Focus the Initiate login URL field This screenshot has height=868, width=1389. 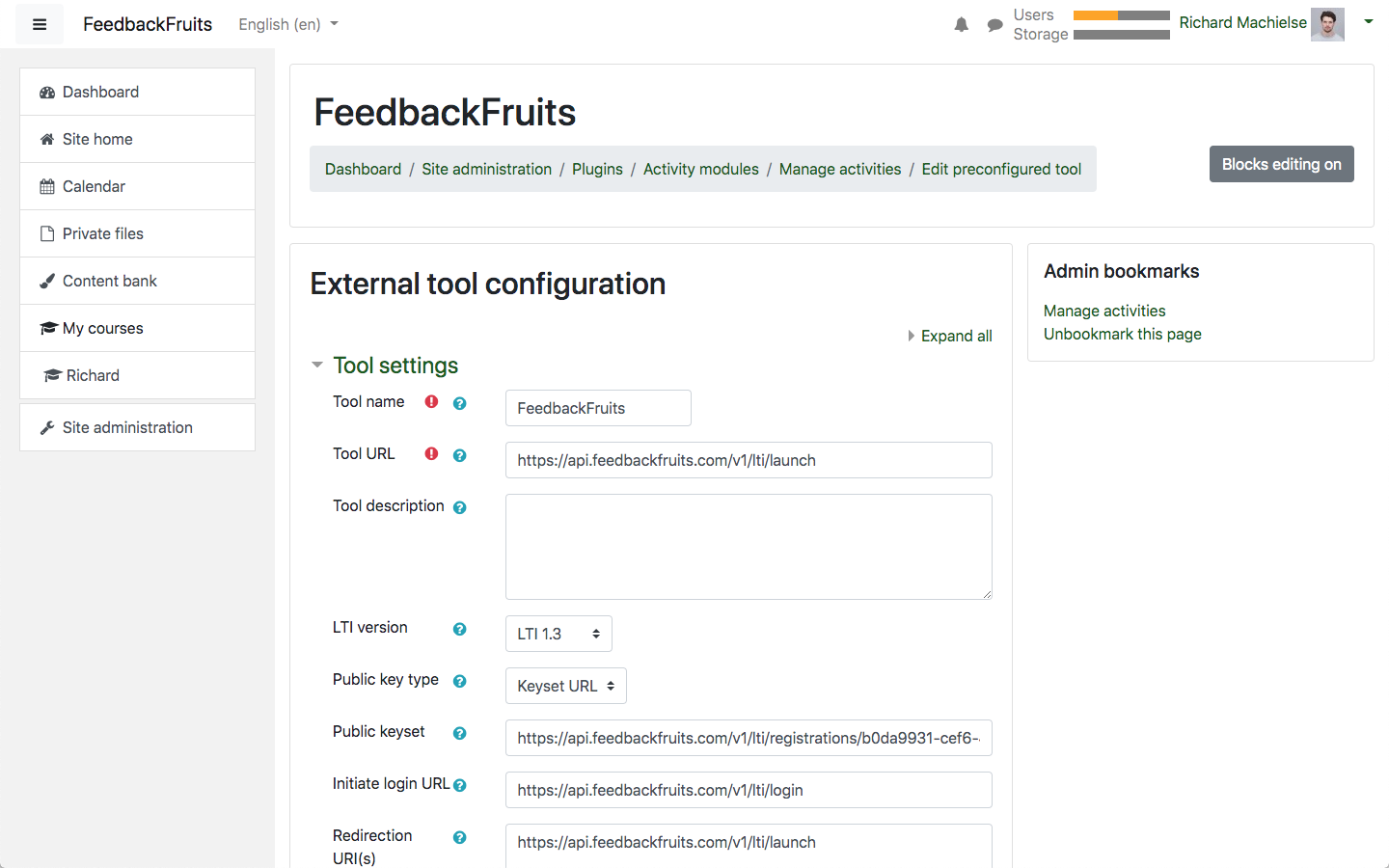749,790
